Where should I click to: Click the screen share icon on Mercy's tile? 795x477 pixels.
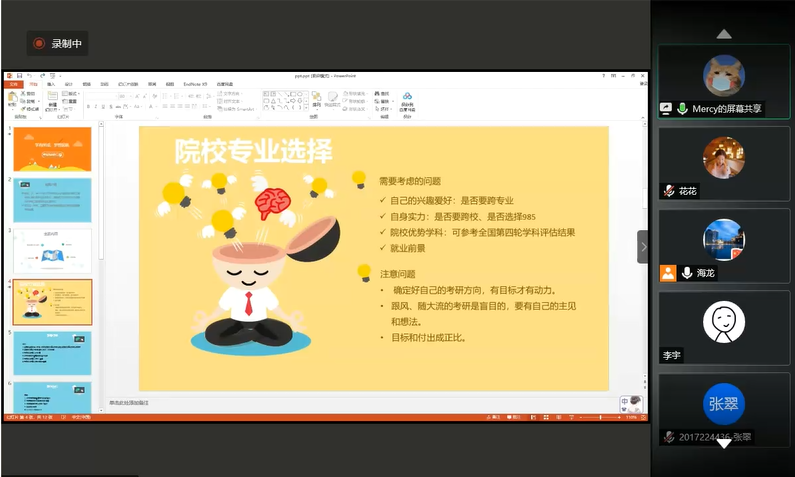tap(666, 108)
